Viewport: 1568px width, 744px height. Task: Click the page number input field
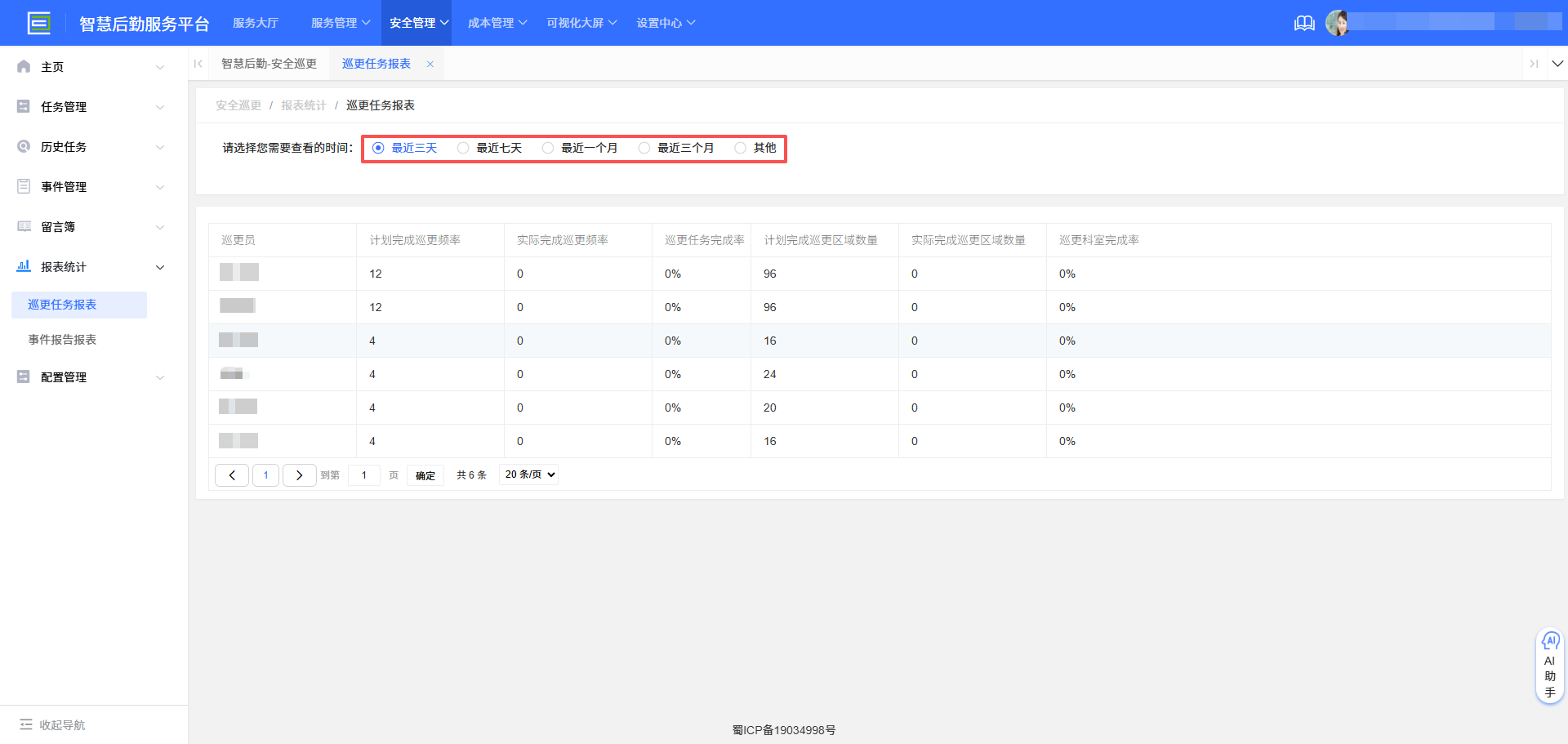(364, 474)
